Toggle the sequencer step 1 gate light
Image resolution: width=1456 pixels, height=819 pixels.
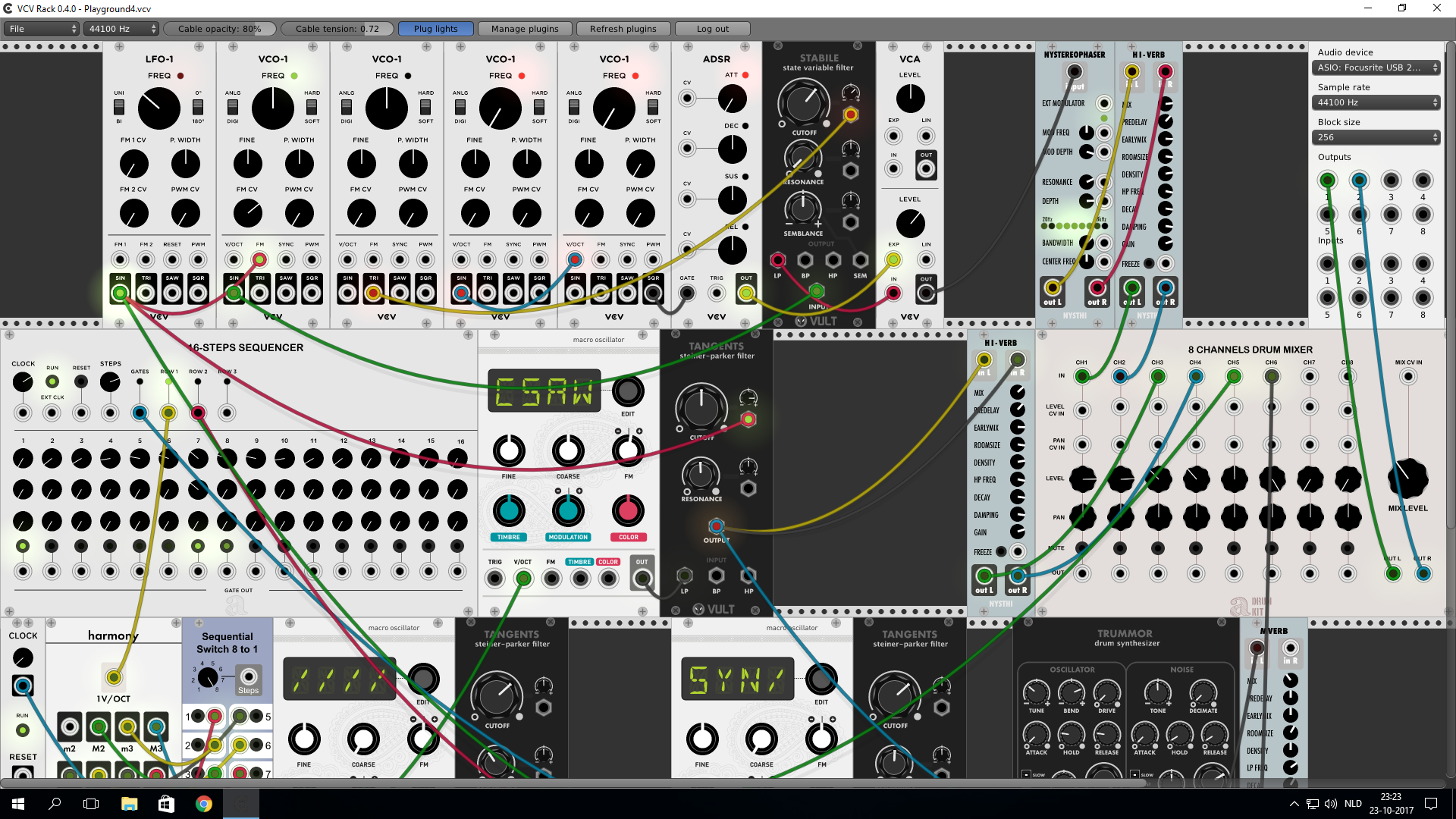(23, 546)
